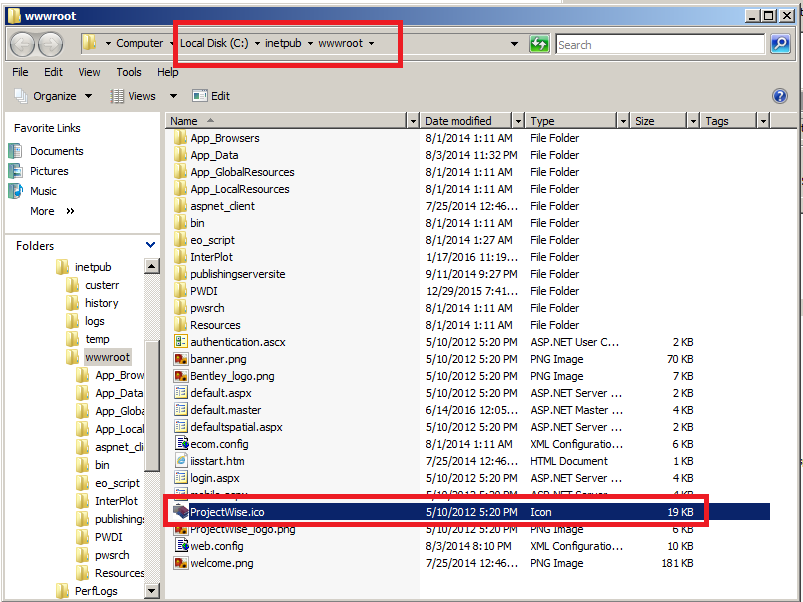Select the logs folder in tree
Viewport: 803px width, 602px height.
(x=94, y=321)
